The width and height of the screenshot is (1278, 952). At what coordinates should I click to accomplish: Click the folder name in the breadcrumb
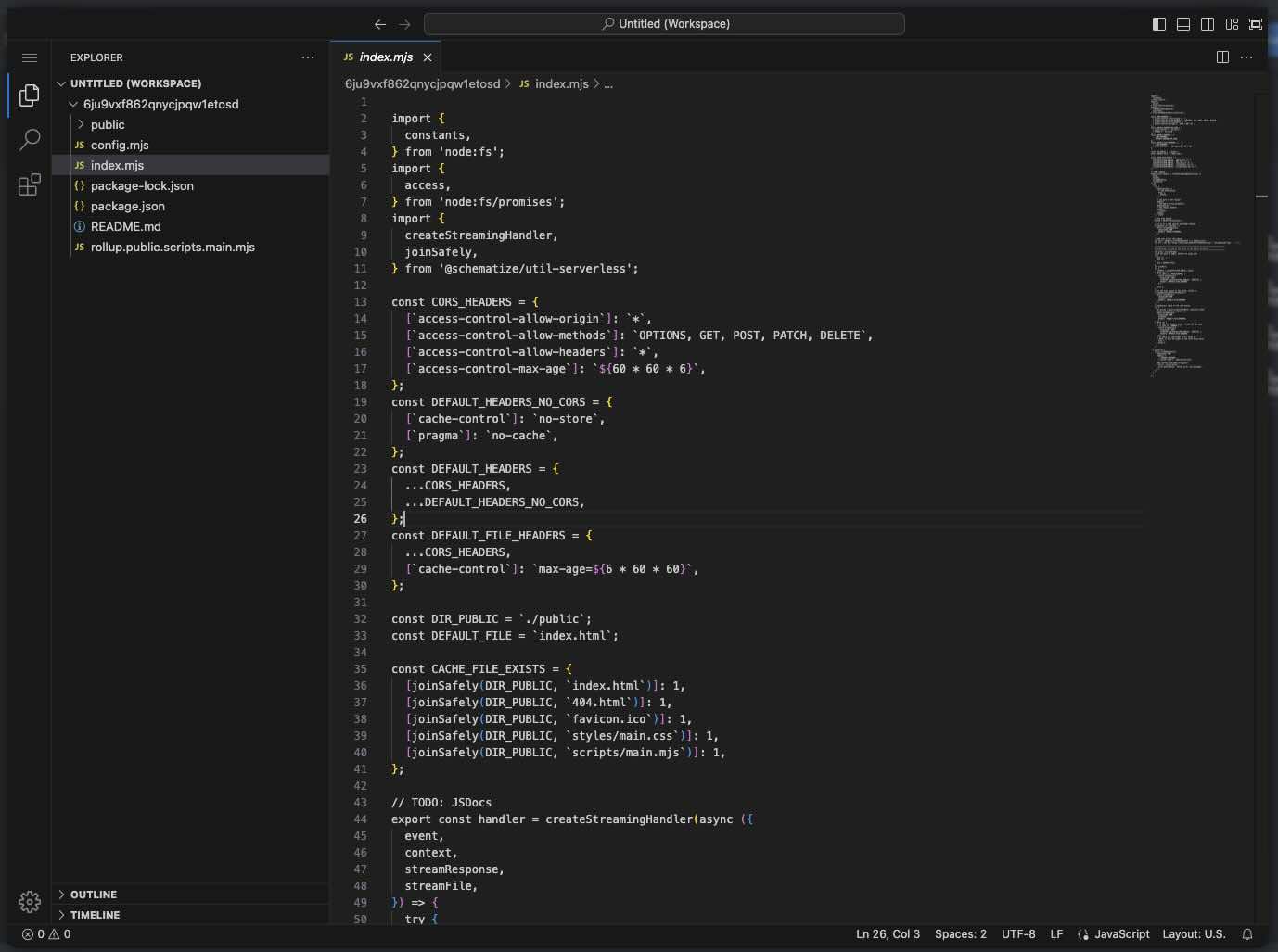click(x=422, y=83)
